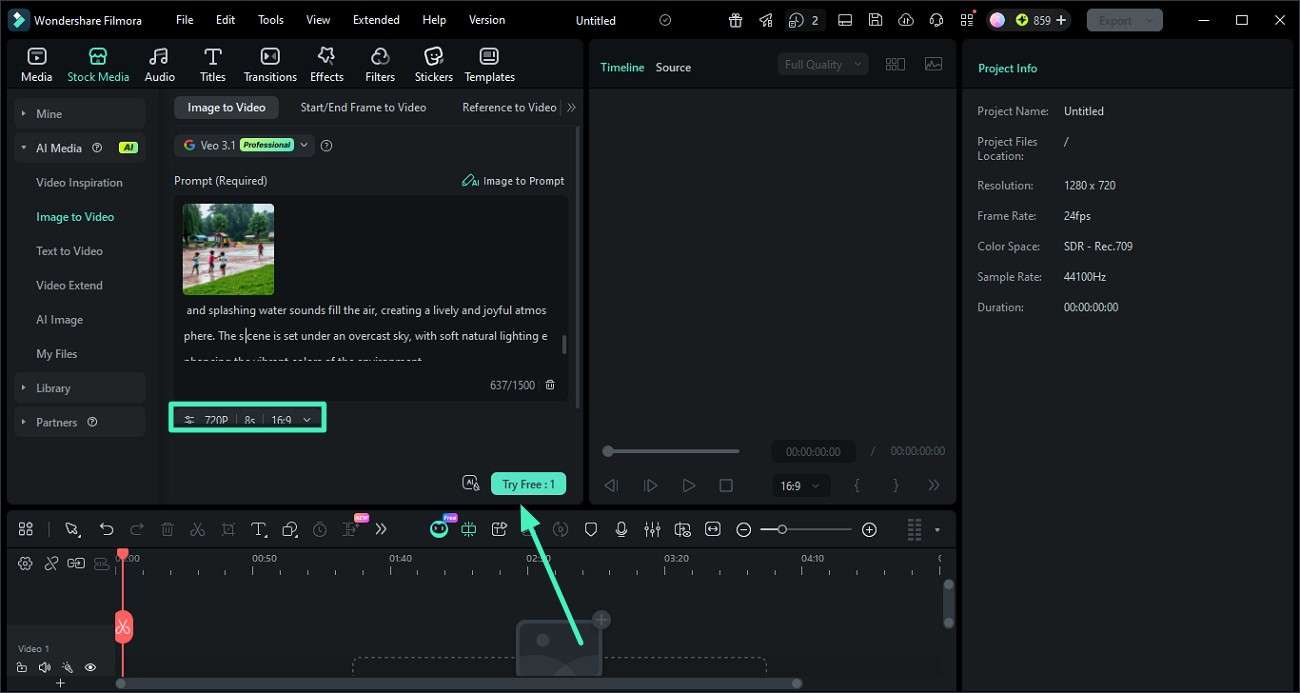Click the timeline track settings gear
The height and width of the screenshot is (693, 1300).
click(x=25, y=563)
